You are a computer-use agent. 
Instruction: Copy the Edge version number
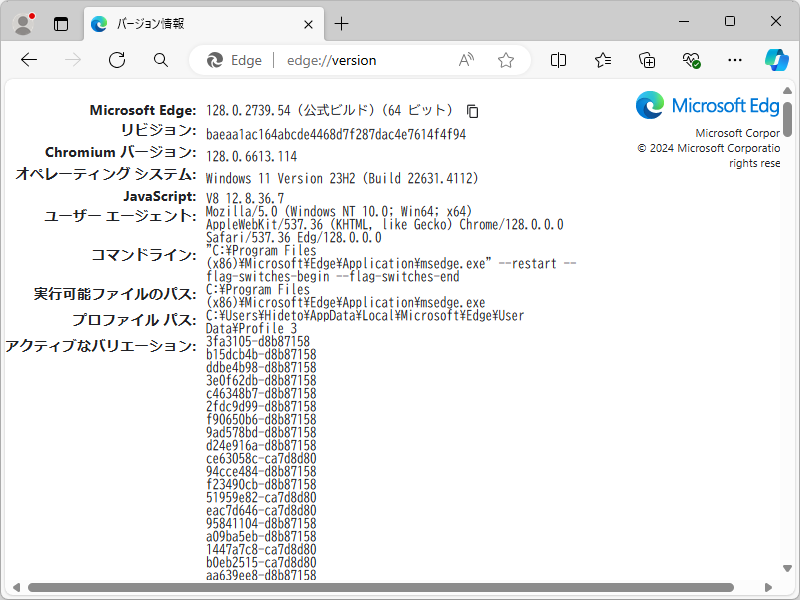point(471,111)
